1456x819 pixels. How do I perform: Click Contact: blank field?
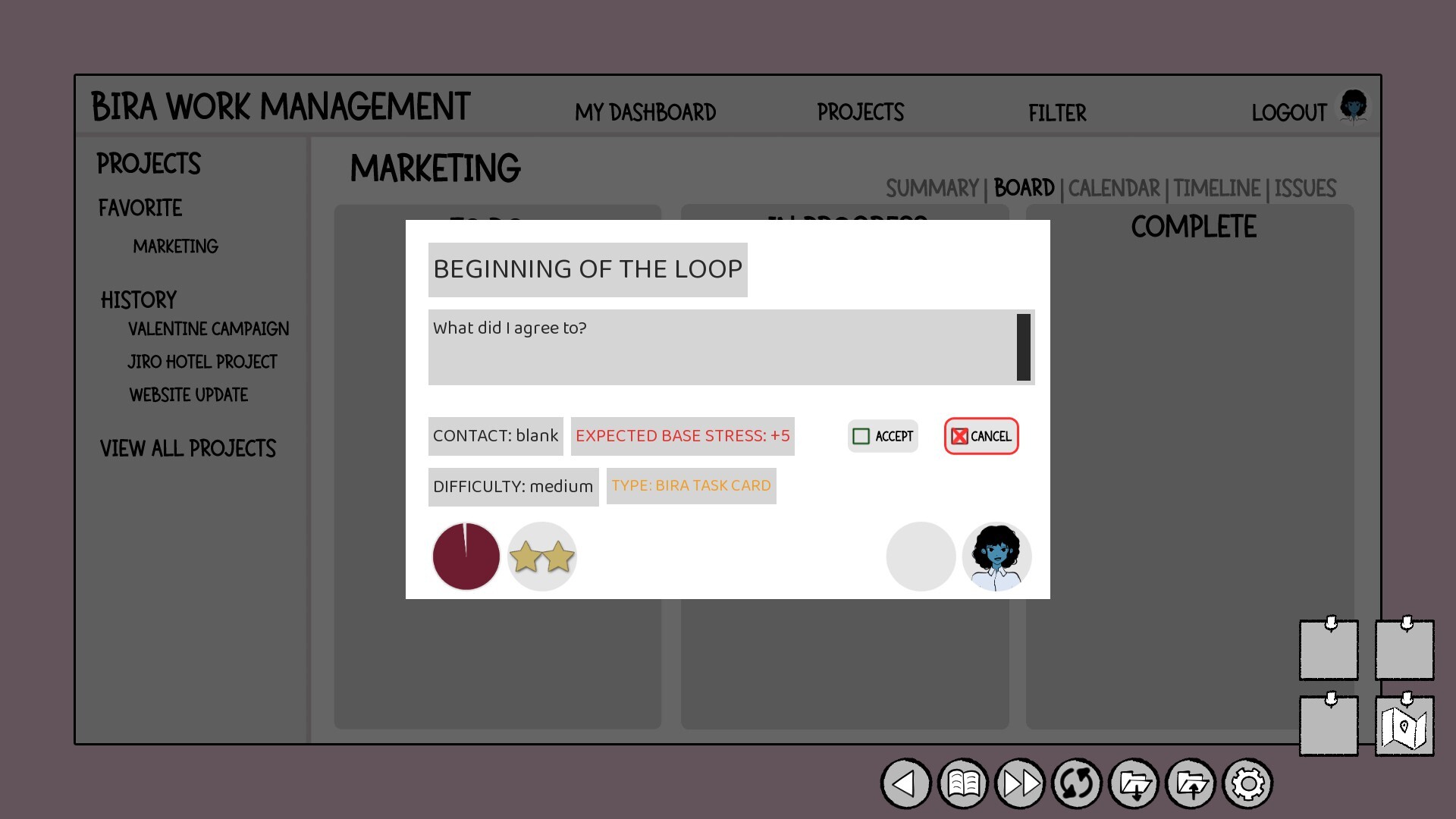click(x=495, y=436)
